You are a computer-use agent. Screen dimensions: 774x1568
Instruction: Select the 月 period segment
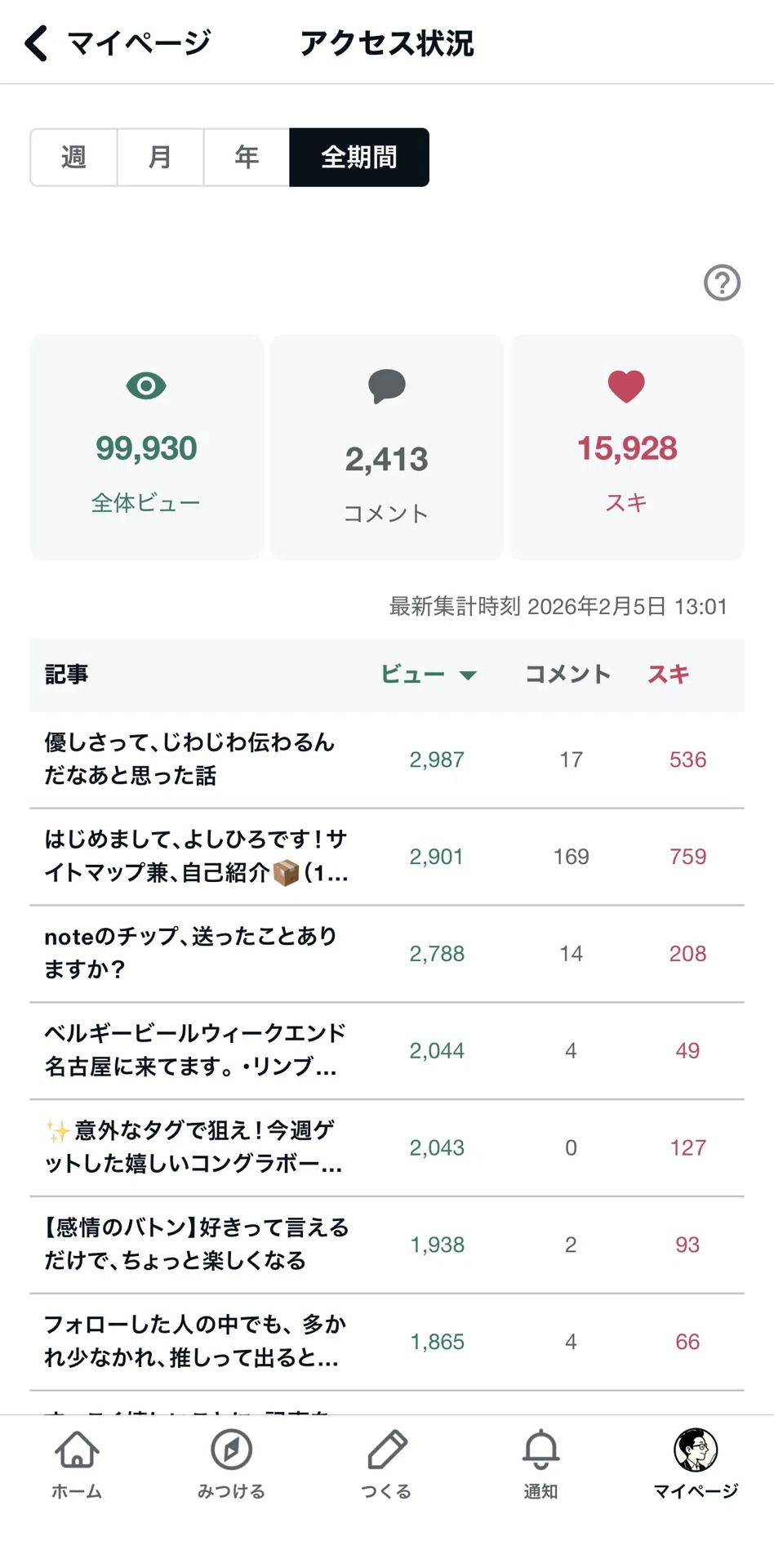160,157
